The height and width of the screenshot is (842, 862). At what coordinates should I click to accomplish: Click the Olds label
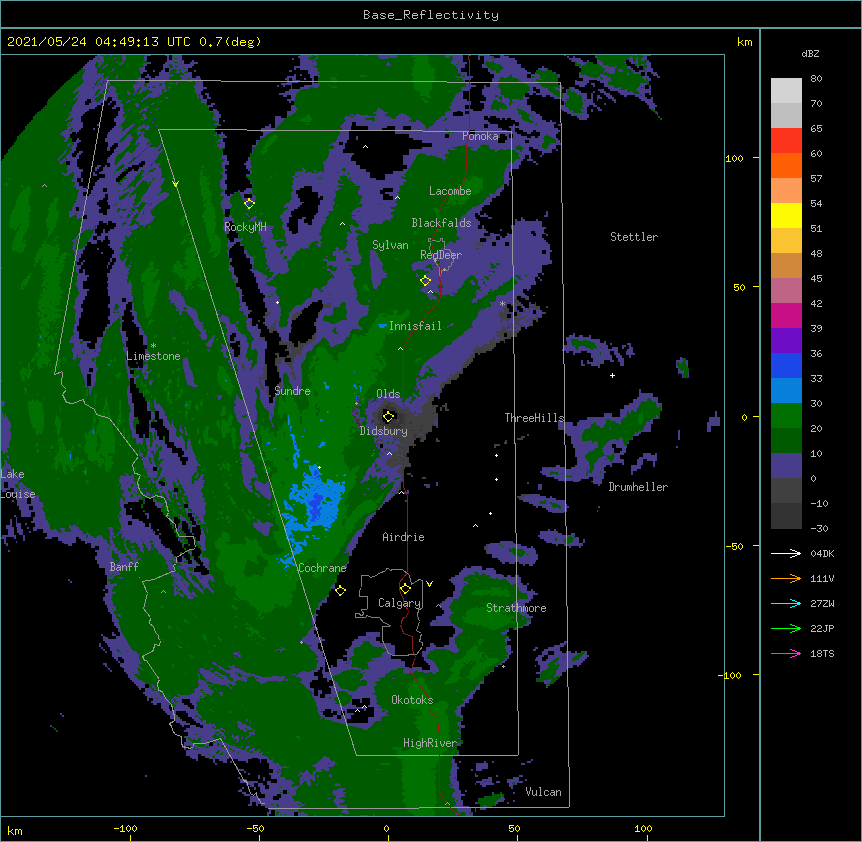click(x=388, y=394)
